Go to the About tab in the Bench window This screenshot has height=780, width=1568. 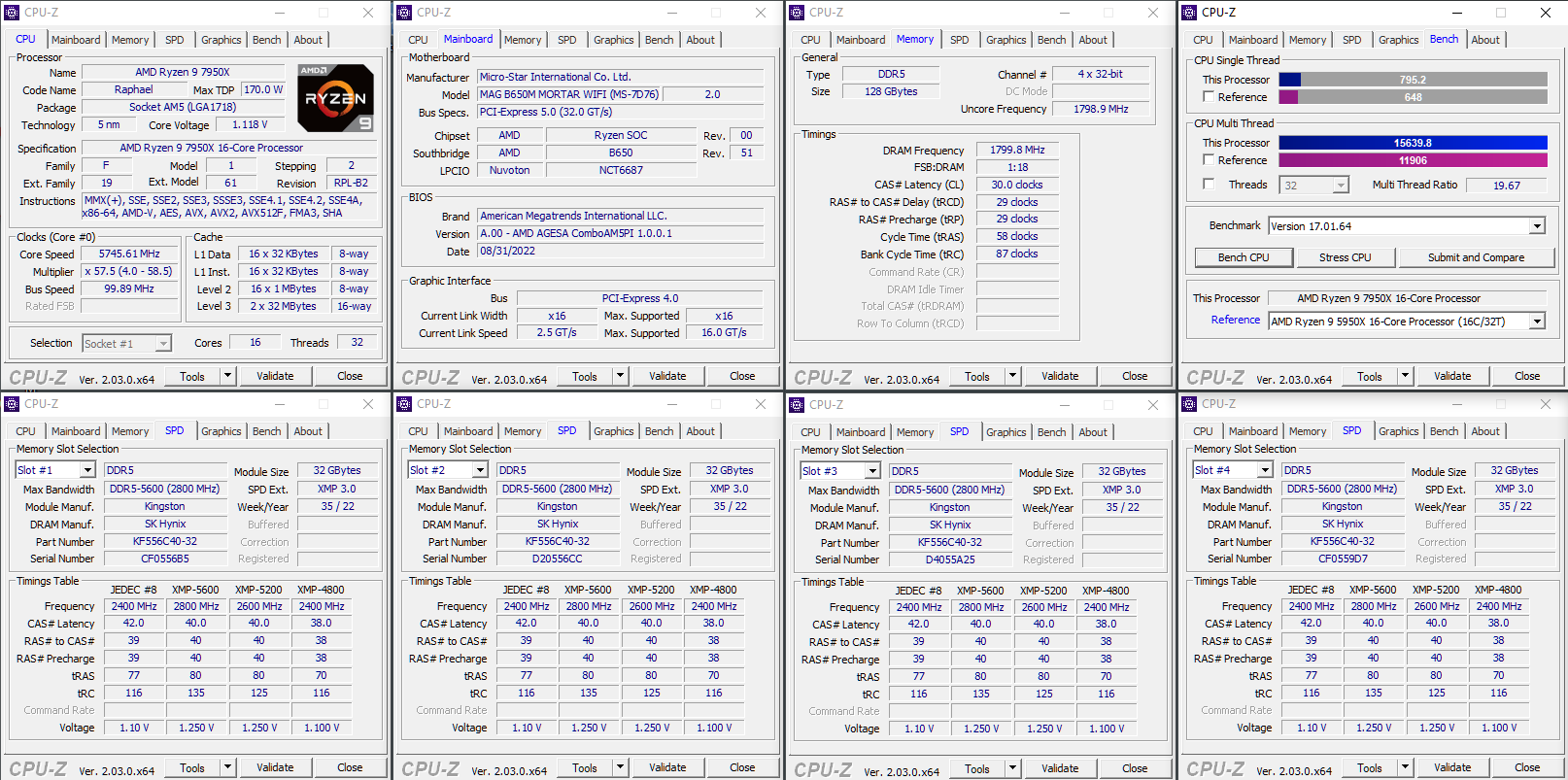(x=1485, y=40)
